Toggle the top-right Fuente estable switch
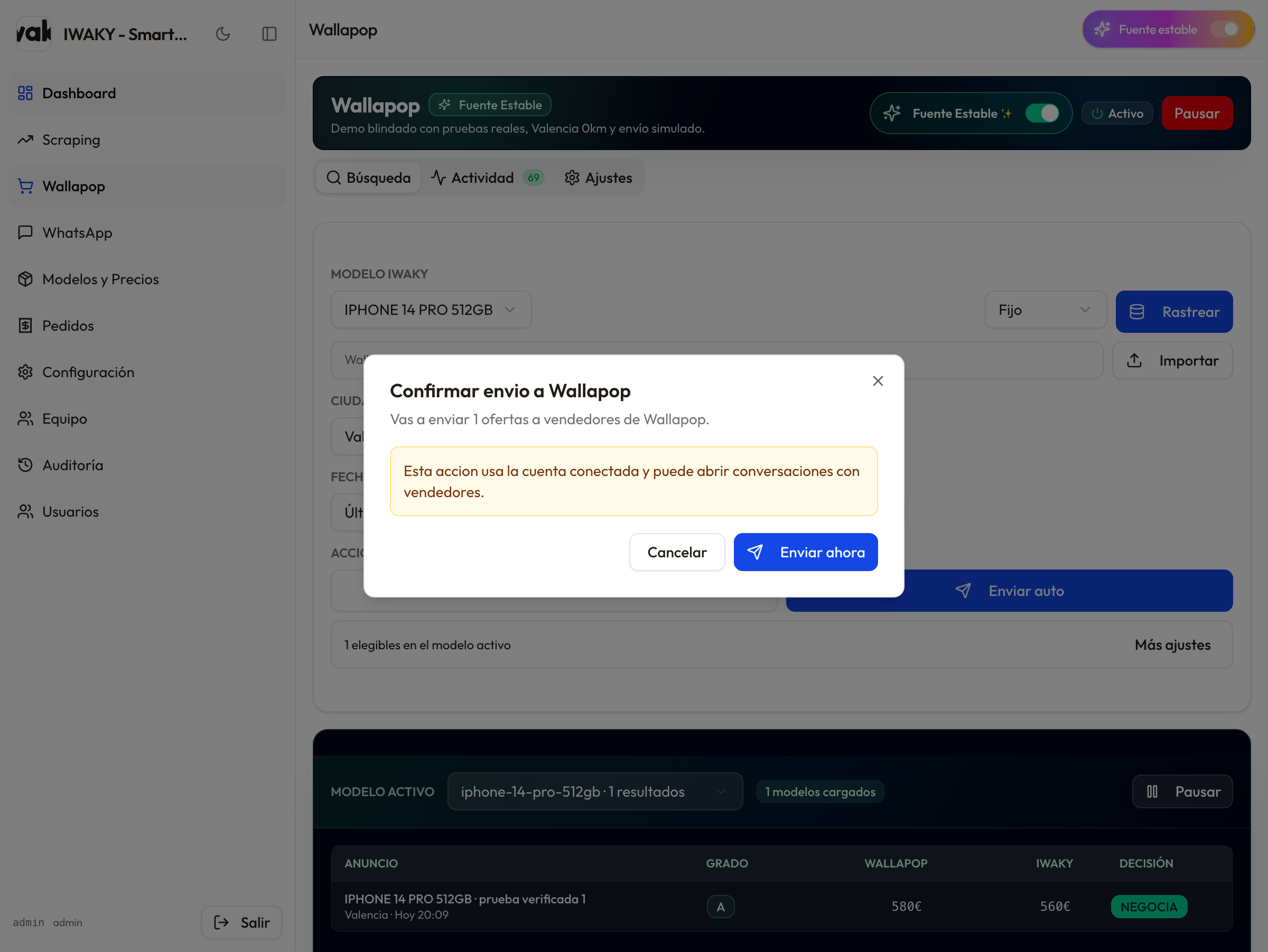This screenshot has height=952, width=1268. point(1226,29)
